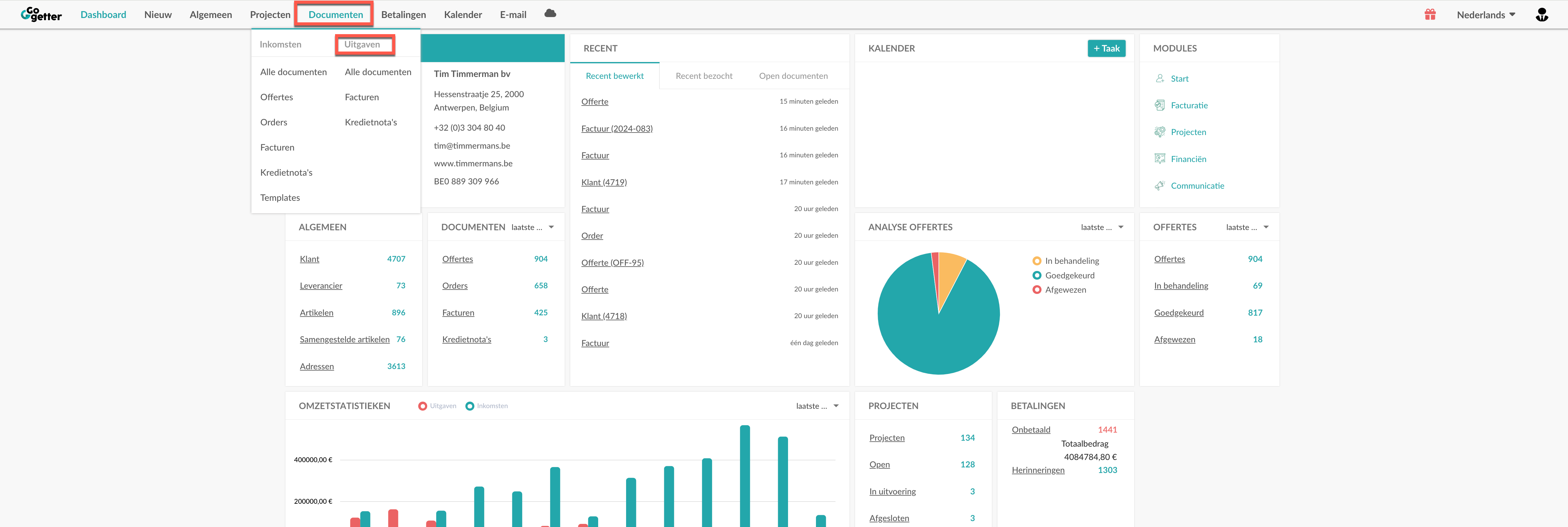Open Klant link in Algemeen panel
Viewport: 1568px width, 527px height.
point(309,259)
